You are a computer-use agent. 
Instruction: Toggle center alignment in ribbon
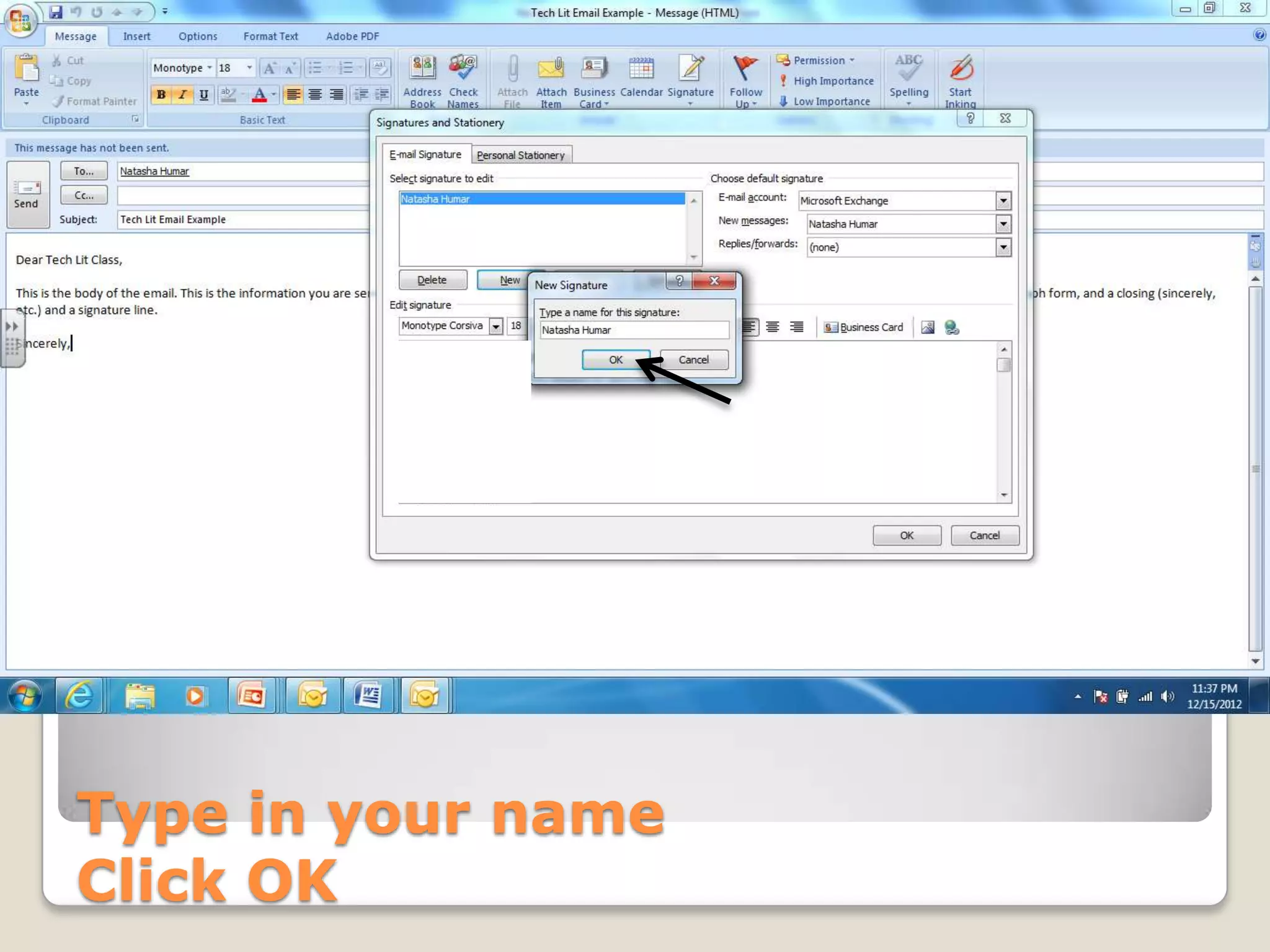pos(315,94)
